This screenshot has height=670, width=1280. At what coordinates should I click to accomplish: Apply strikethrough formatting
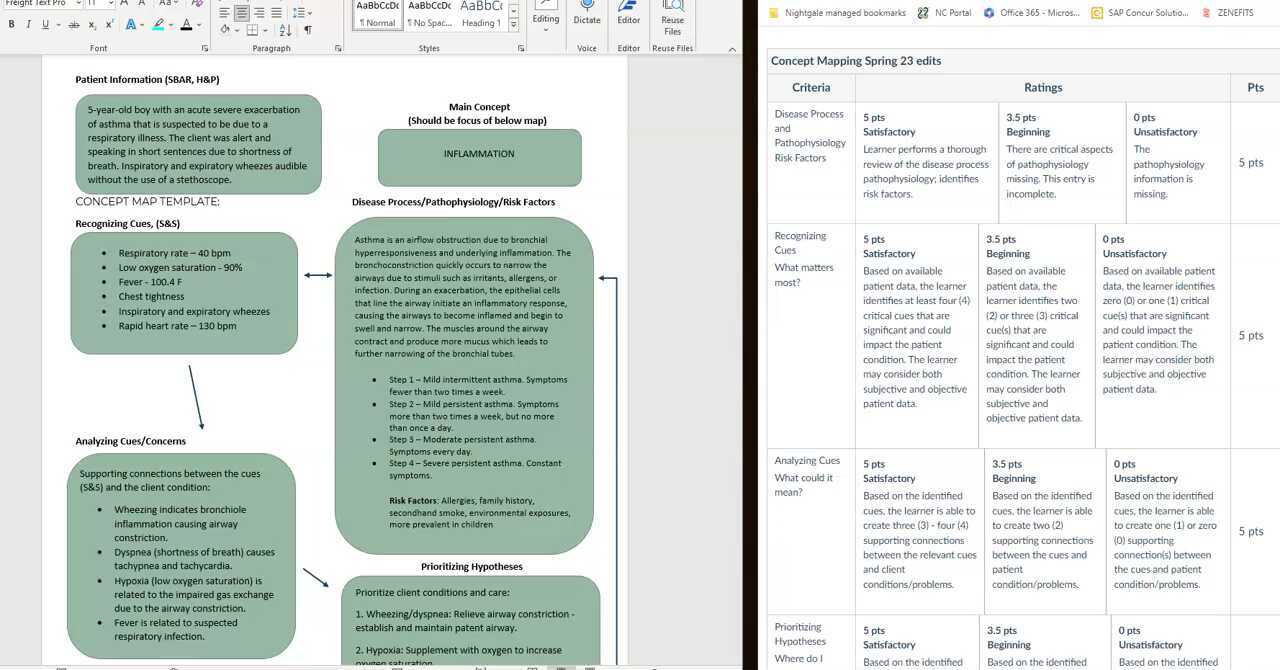coord(73,25)
